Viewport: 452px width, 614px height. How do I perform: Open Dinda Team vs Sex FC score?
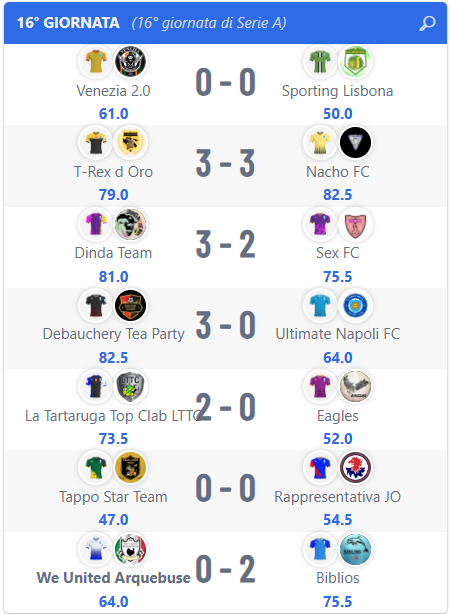(x=226, y=244)
